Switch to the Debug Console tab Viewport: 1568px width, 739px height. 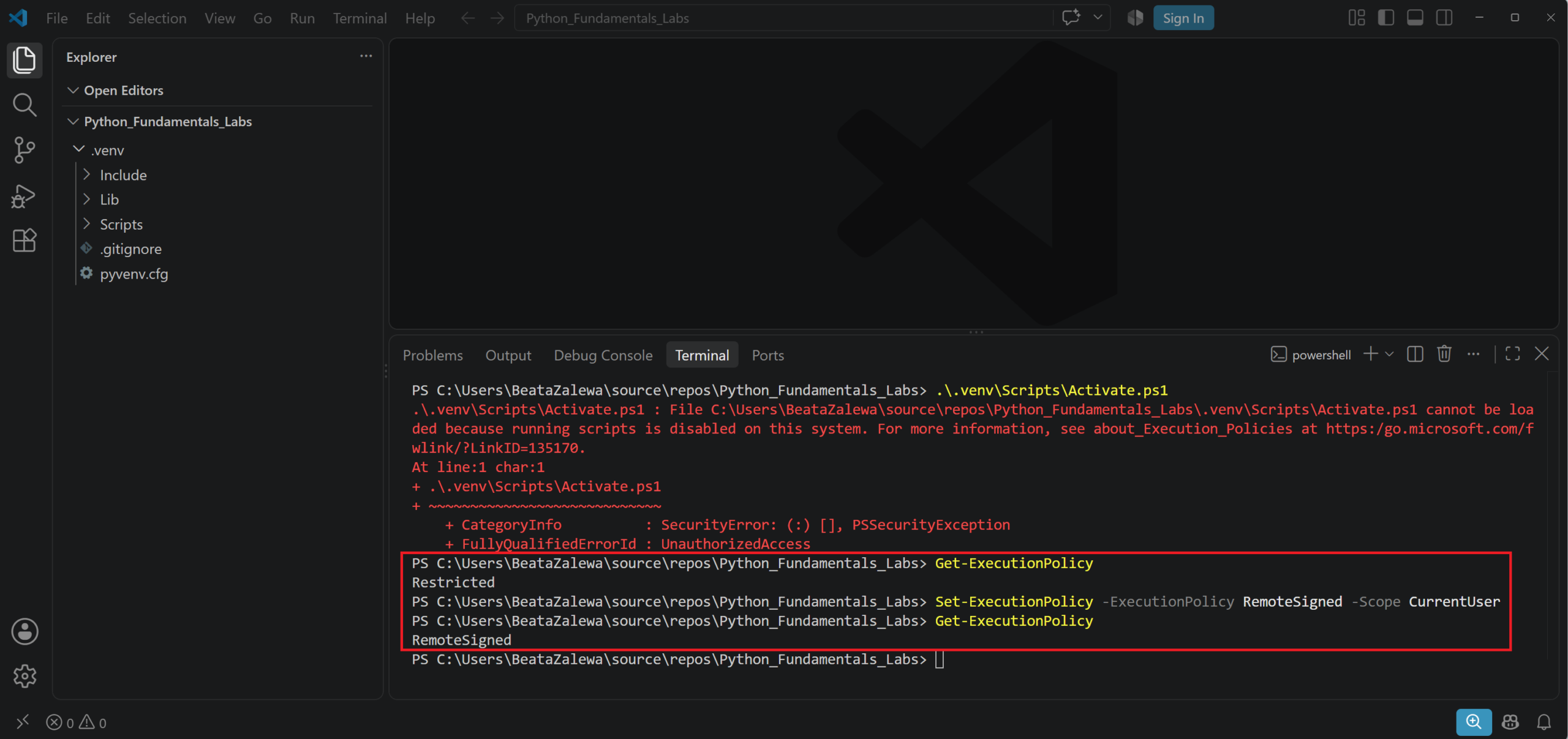603,355
